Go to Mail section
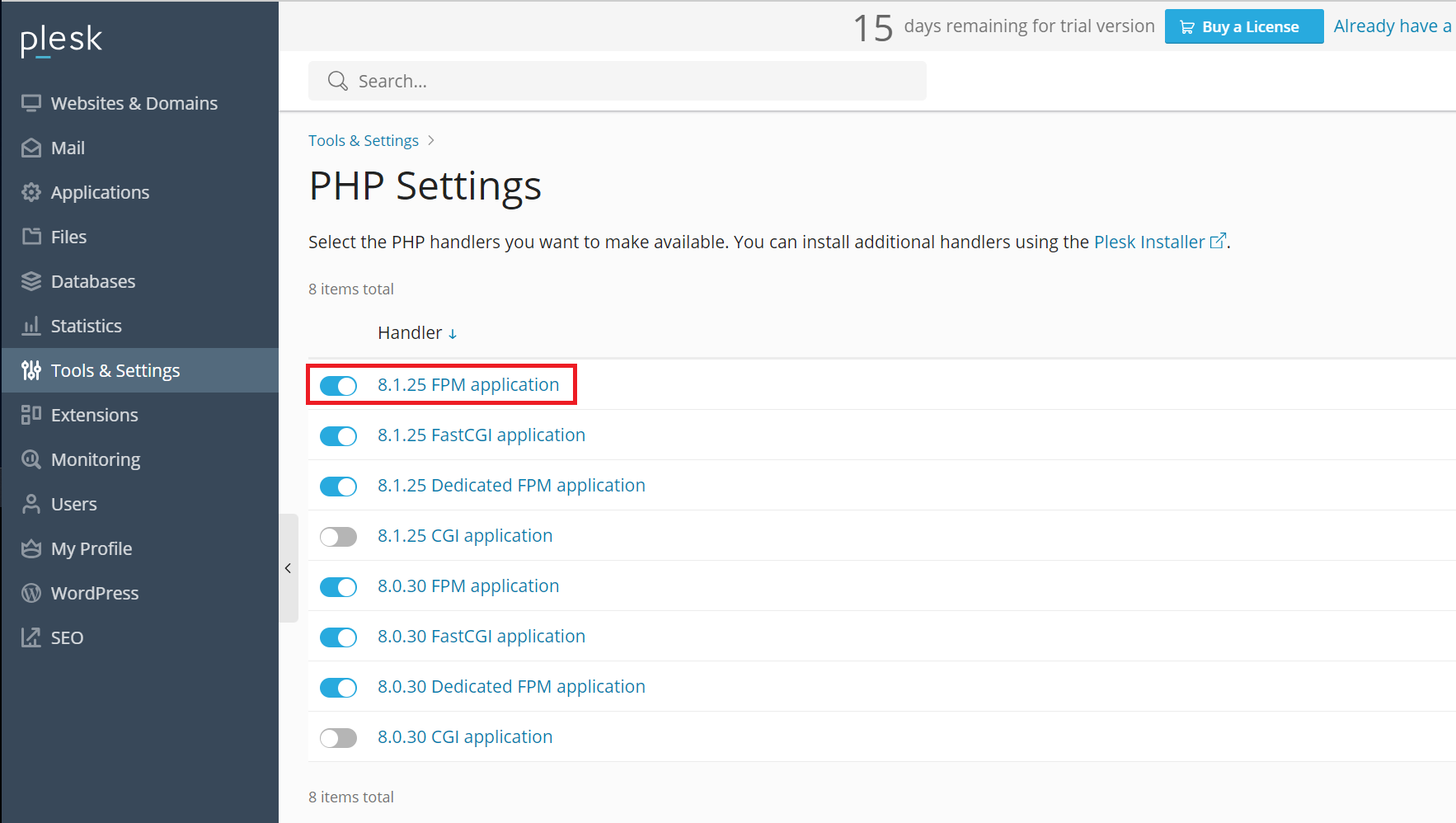This screenshot has width=1456, height=823. click(x=139, y=148)
